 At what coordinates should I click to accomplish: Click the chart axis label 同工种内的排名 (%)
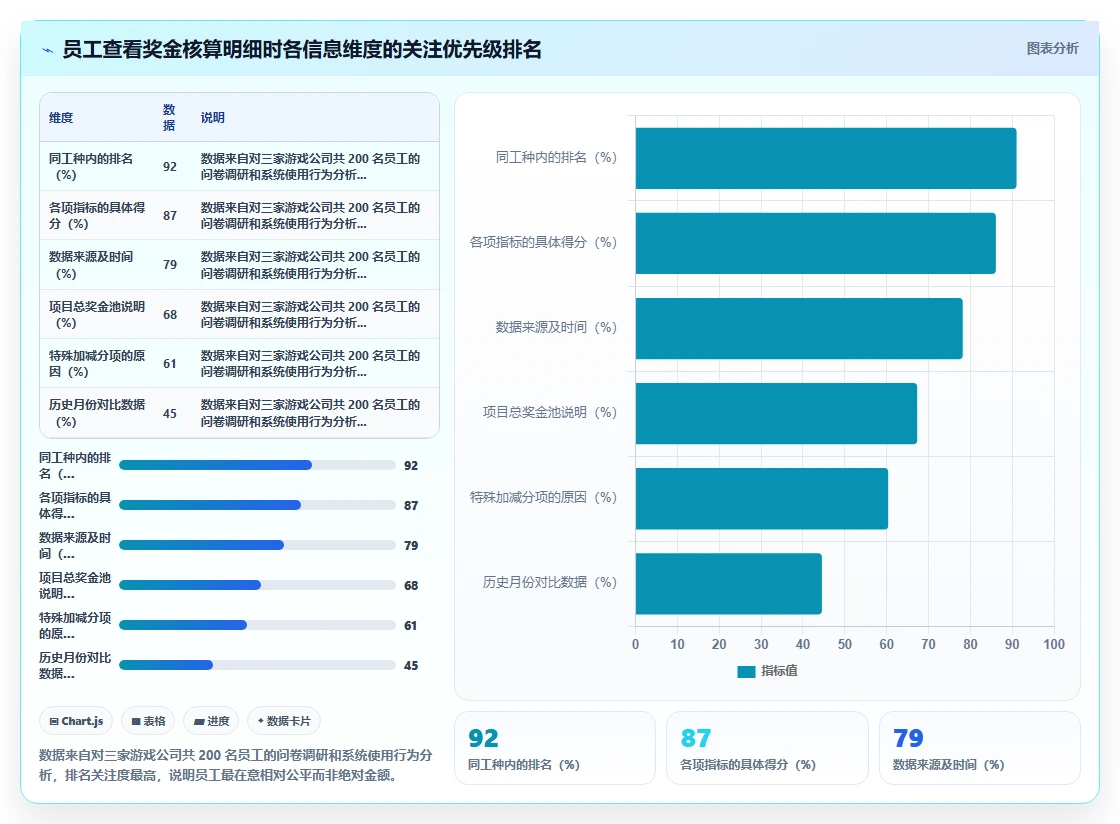(556, 157)
